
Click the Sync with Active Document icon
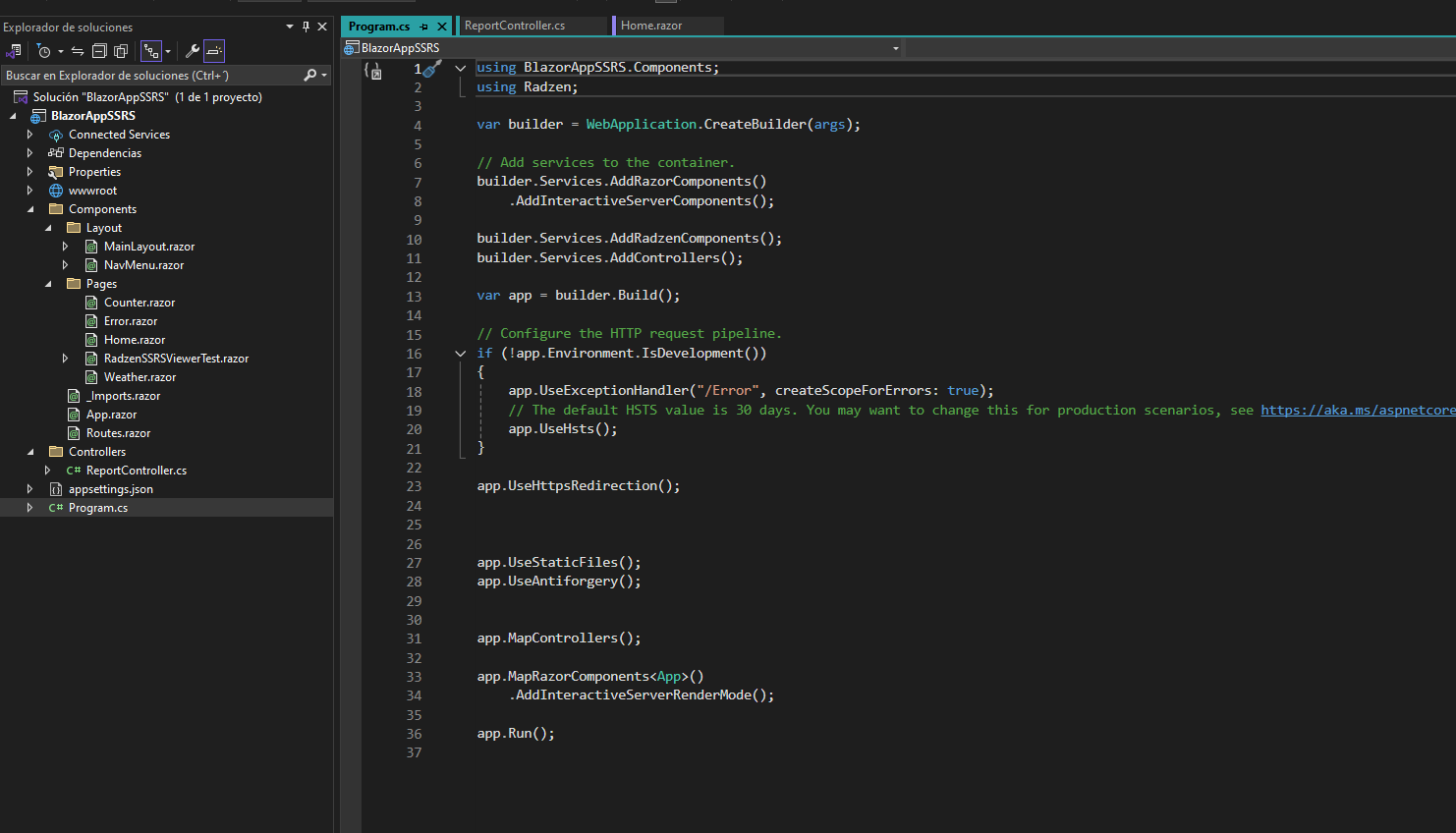[77, 51]
